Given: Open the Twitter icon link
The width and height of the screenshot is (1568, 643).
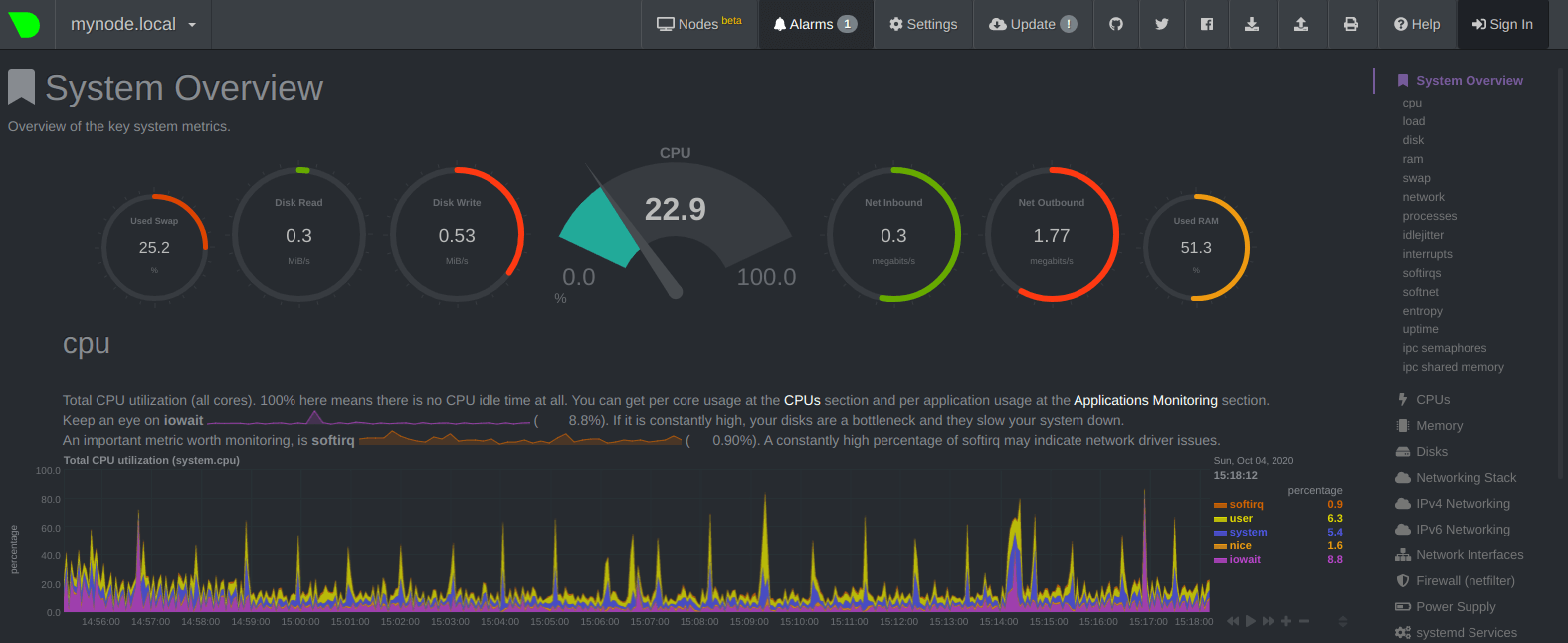Looking at the screenshot, I should tap(1161, 24).
